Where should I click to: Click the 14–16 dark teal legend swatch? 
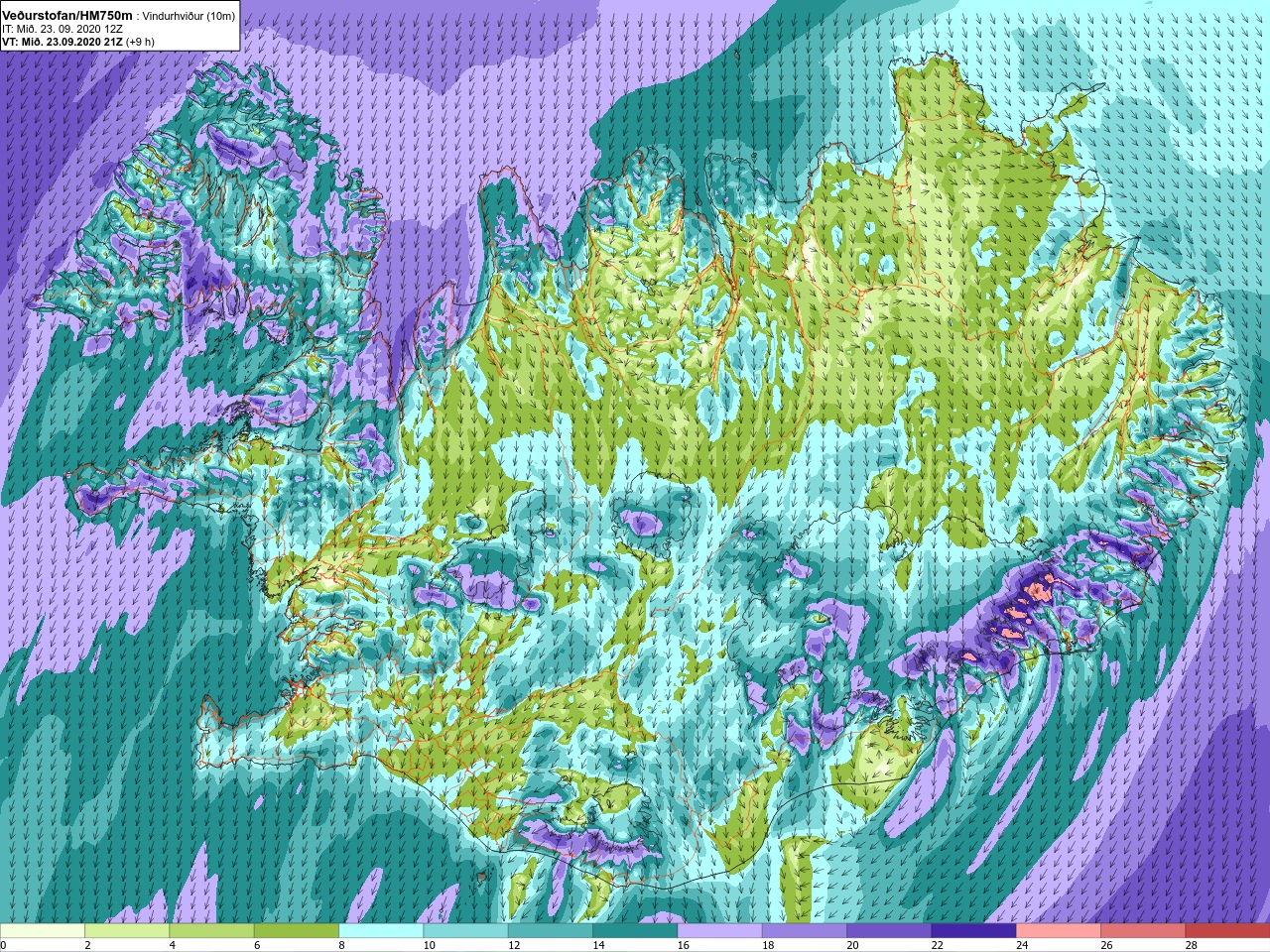click(635, 931)
